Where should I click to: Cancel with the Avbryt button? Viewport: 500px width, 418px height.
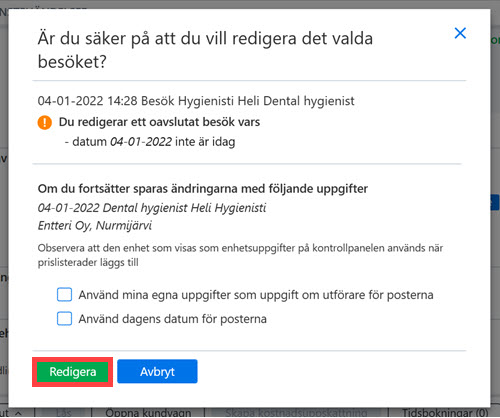pyautogui.click(x=157, y=371)
